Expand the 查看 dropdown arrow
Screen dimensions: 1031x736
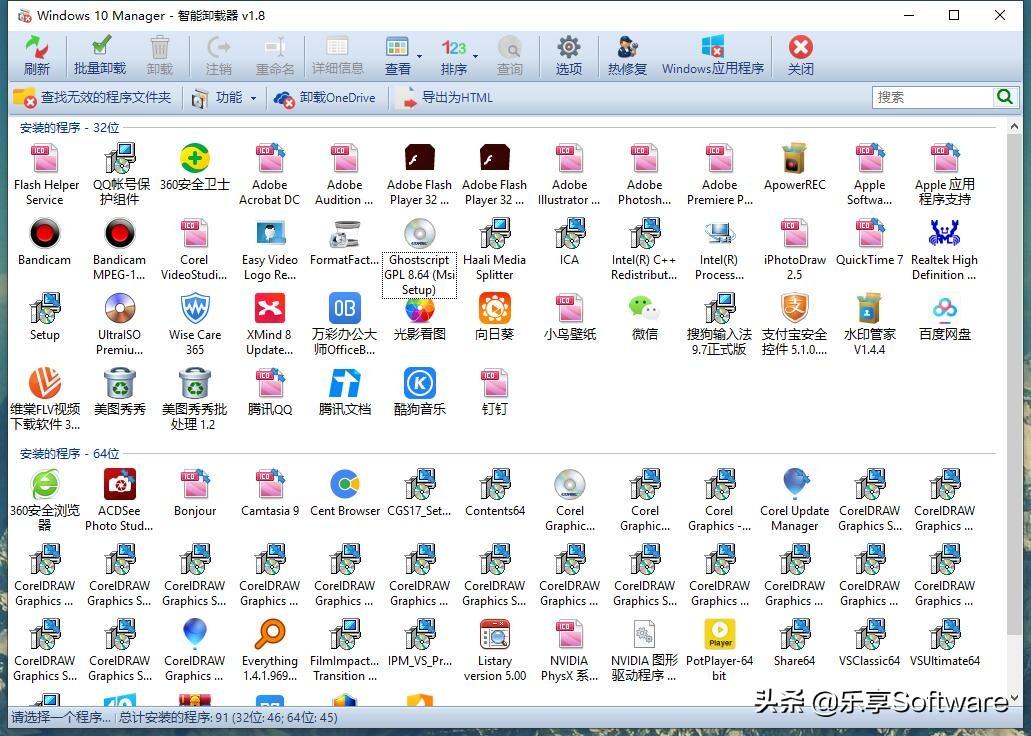[x=420, y=57]
